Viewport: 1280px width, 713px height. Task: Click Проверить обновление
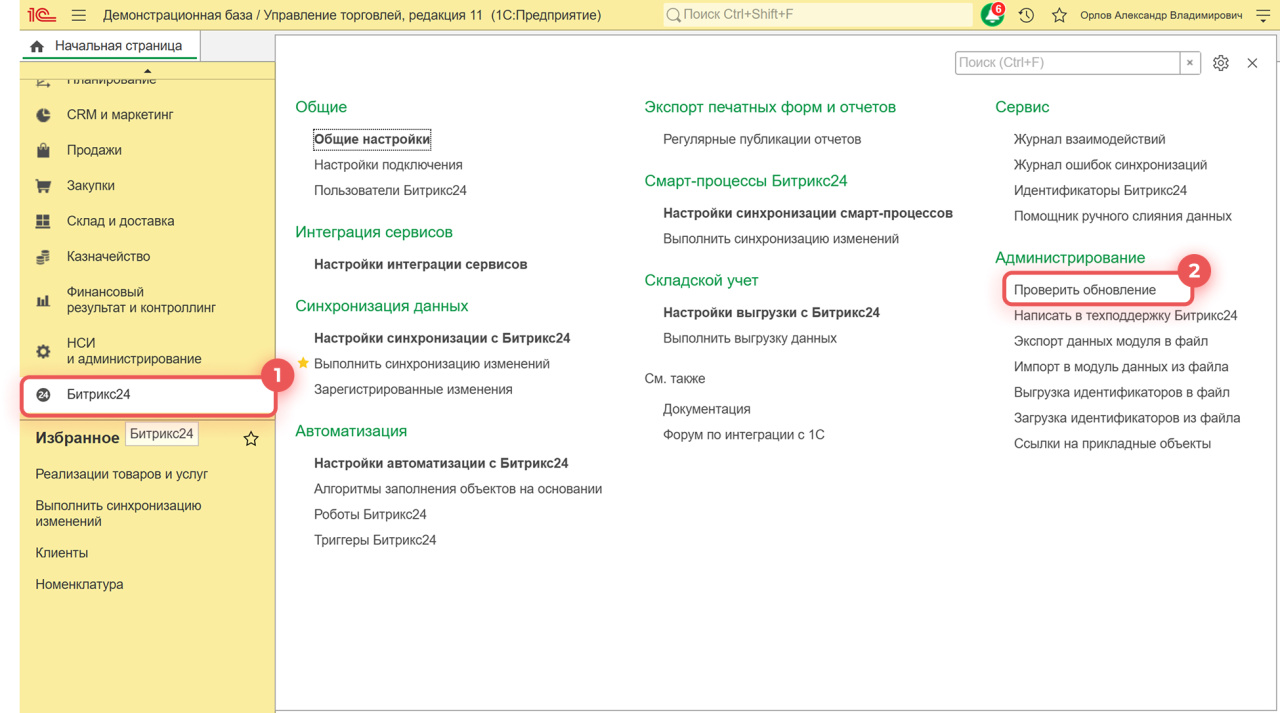(1085, 290)
